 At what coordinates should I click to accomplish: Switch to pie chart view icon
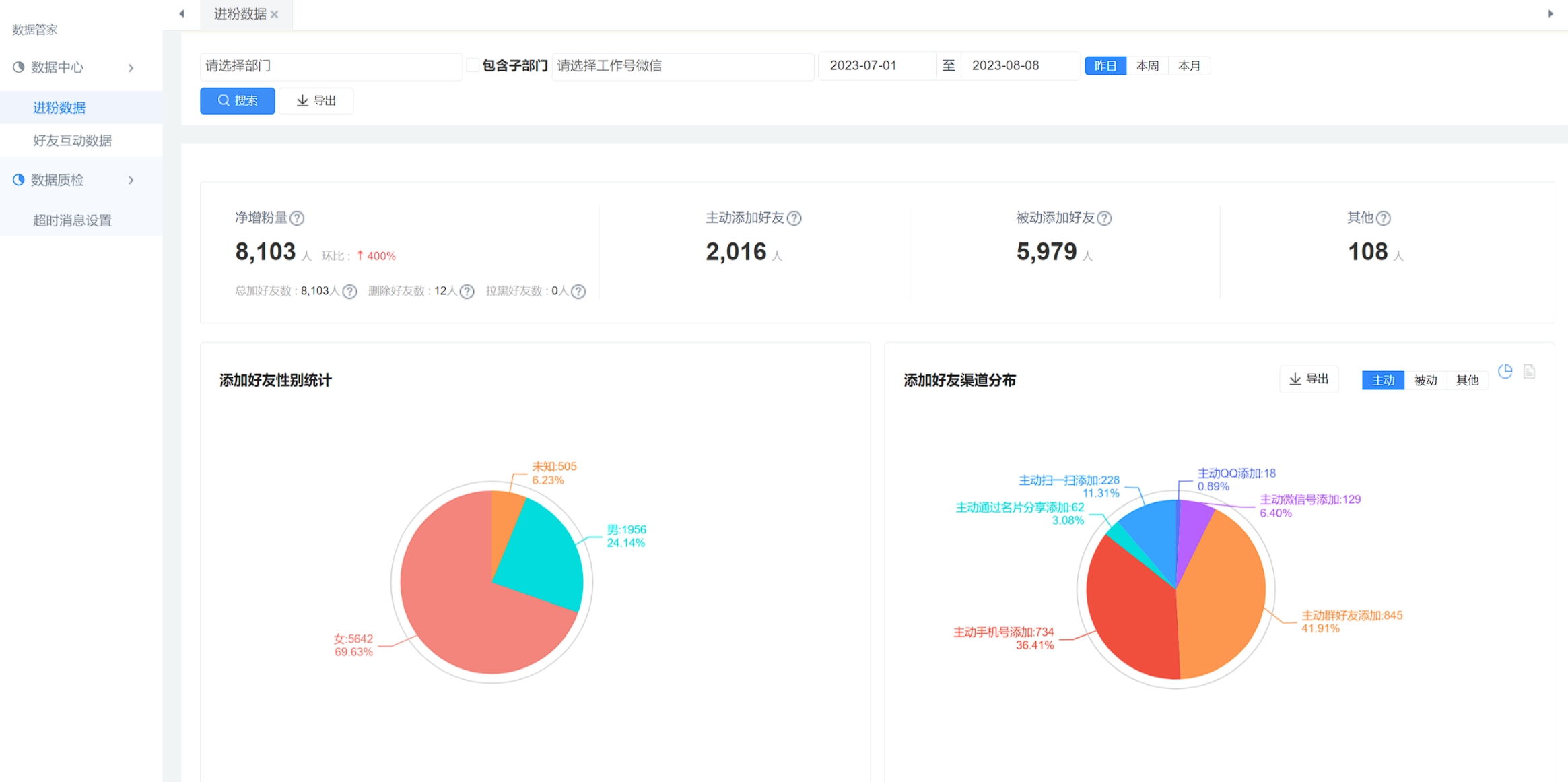coord(1505,372)
